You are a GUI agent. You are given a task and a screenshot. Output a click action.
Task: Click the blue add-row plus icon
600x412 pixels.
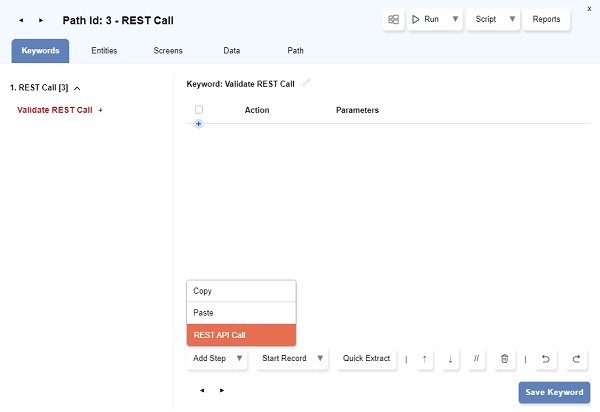(199, 123)
